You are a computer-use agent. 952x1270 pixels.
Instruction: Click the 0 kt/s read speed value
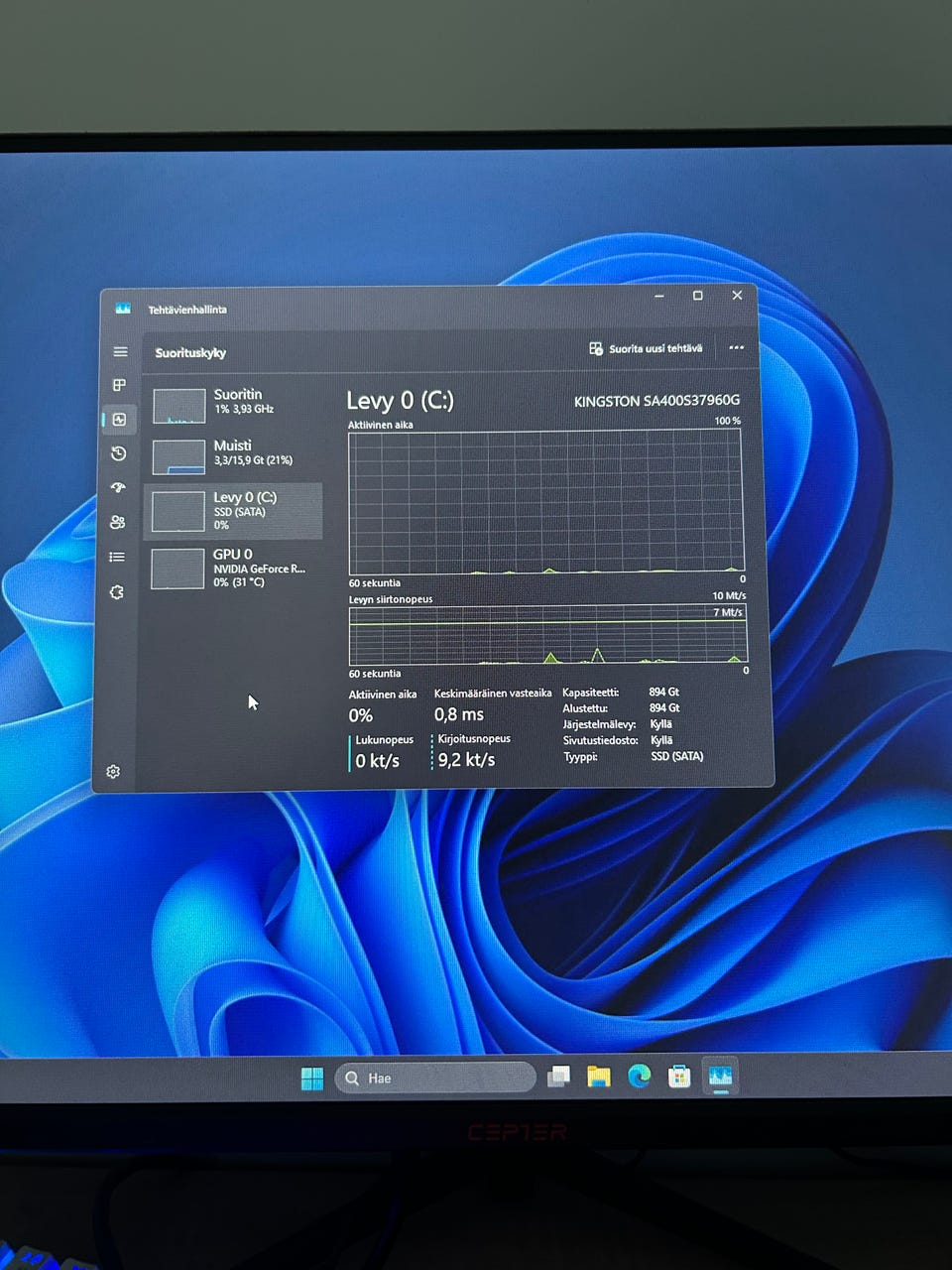click(378, 761)
